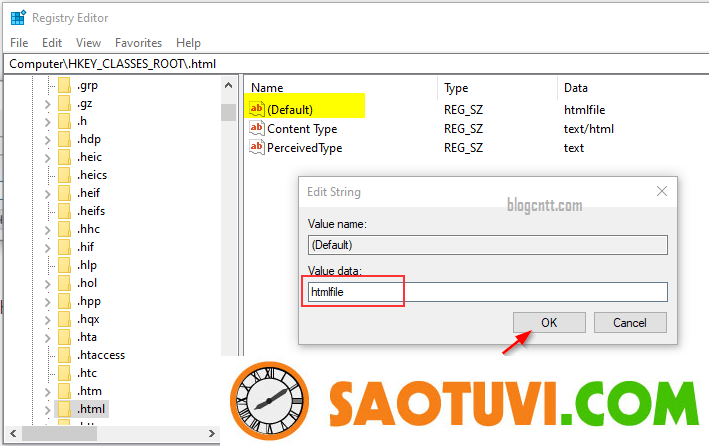Viewport: 709px width, 446px height.
Task: Select the .html folder icon
Action: point(64,409)
